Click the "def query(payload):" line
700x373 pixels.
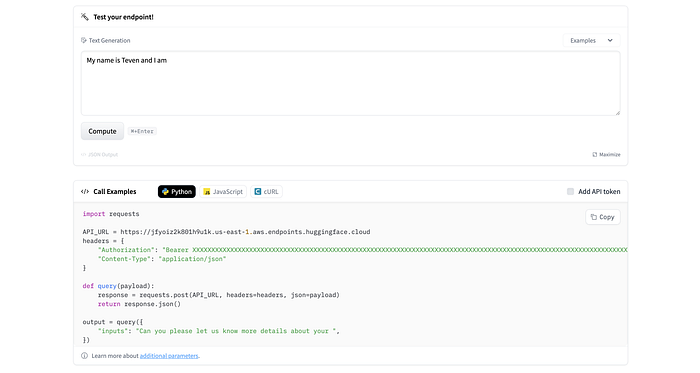[x=118, y=286]
